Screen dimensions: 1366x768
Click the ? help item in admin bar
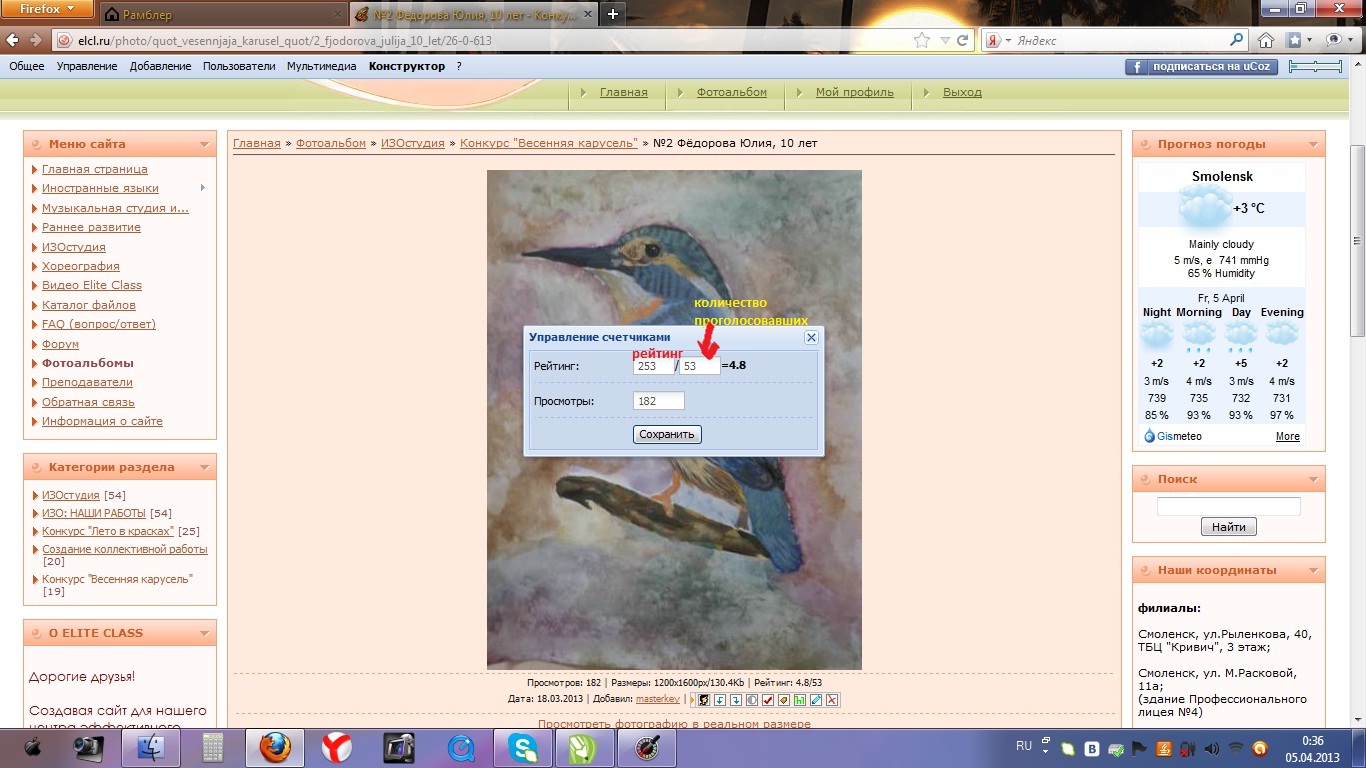(x=459, y=66)
